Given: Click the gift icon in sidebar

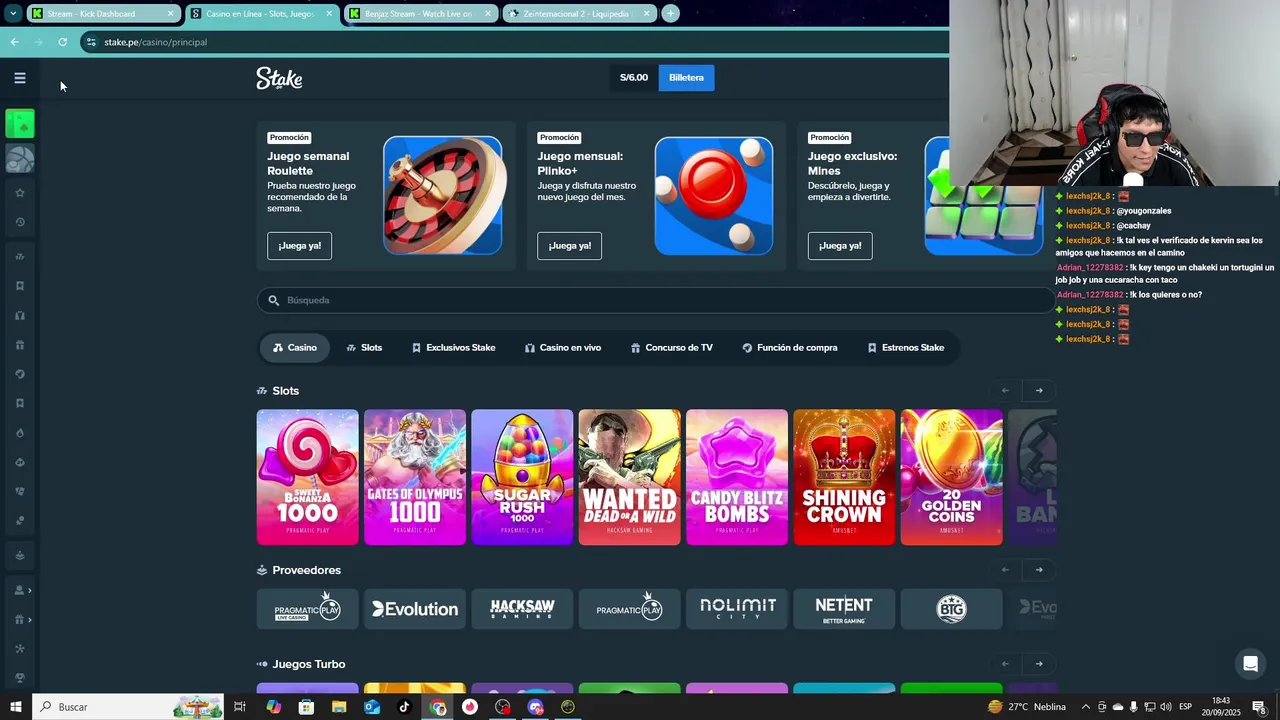Looking at the screenshot, I should pyautogui.click(x=20, y=345).
